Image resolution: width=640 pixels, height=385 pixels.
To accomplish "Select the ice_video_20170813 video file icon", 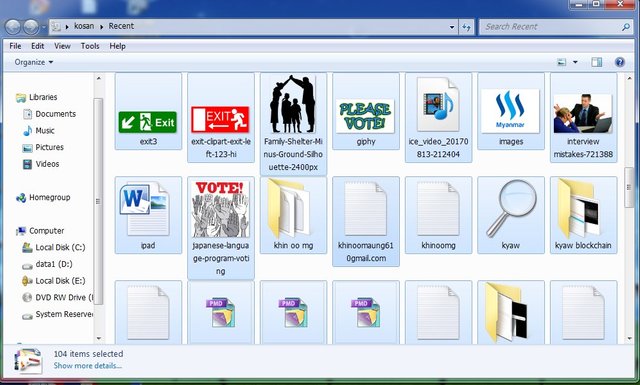I will coord(438,105).
